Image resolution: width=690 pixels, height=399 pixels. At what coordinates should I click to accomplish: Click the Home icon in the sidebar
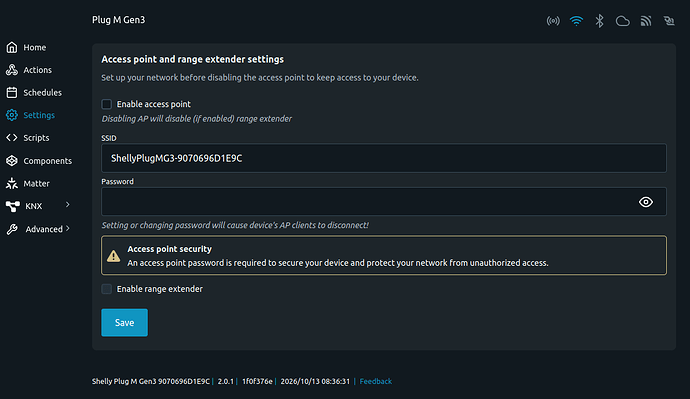click(x=12, y=47)
